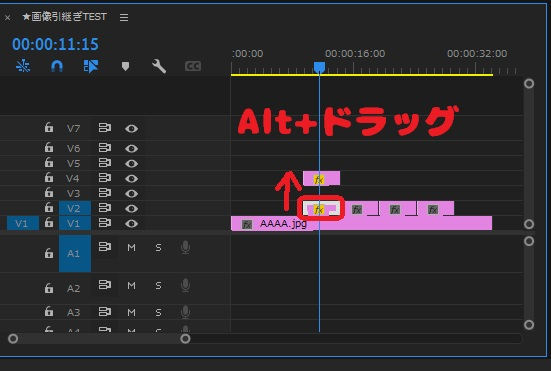551x371 pixels.
Task: Toggle sync lock for track V1
Action: (x=105, y=223)
